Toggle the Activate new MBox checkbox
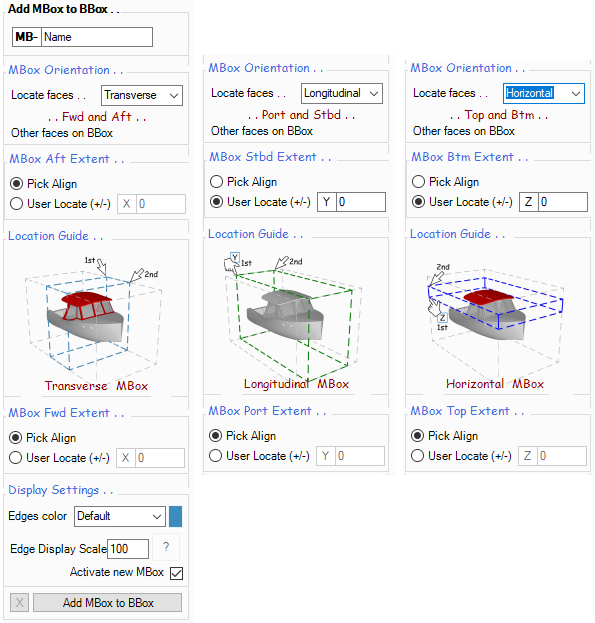 coord(176,573)
